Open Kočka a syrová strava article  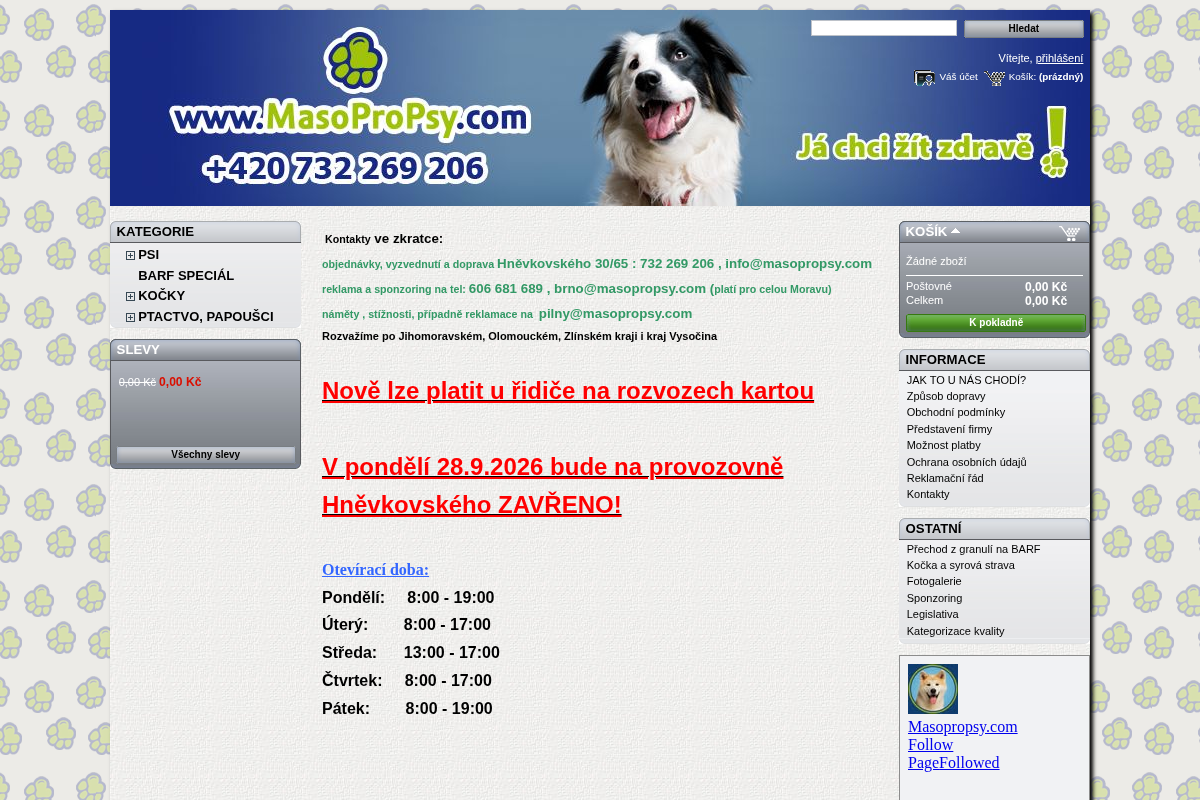click(960, 565)
